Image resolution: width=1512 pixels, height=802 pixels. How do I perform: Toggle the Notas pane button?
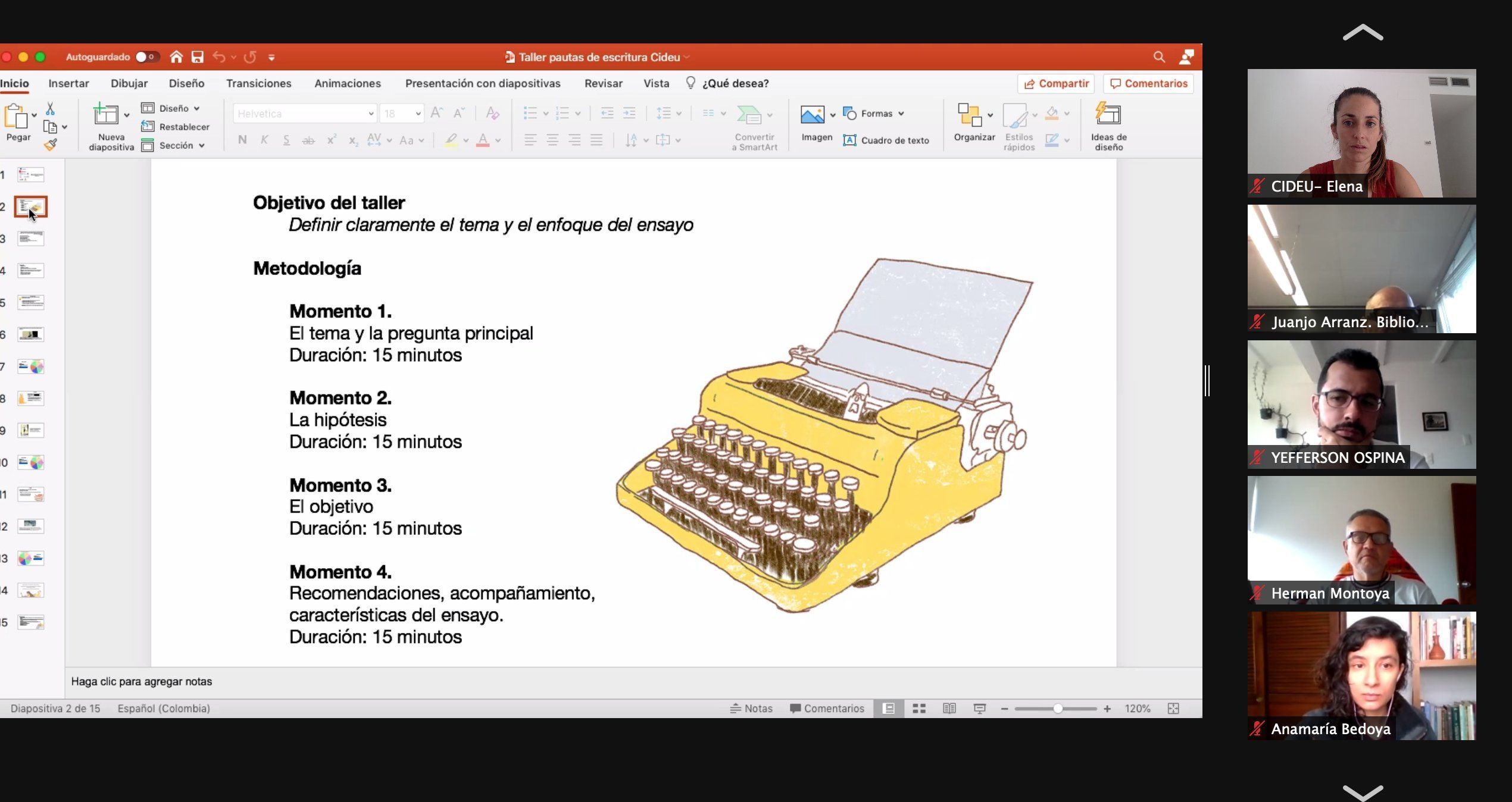click(751, 709)
